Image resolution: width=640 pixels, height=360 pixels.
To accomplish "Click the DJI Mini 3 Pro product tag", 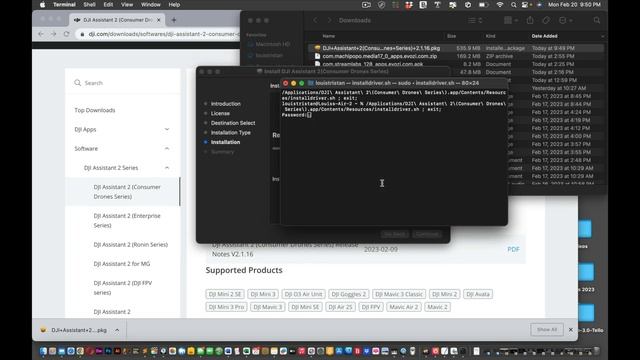I will 226,307.
